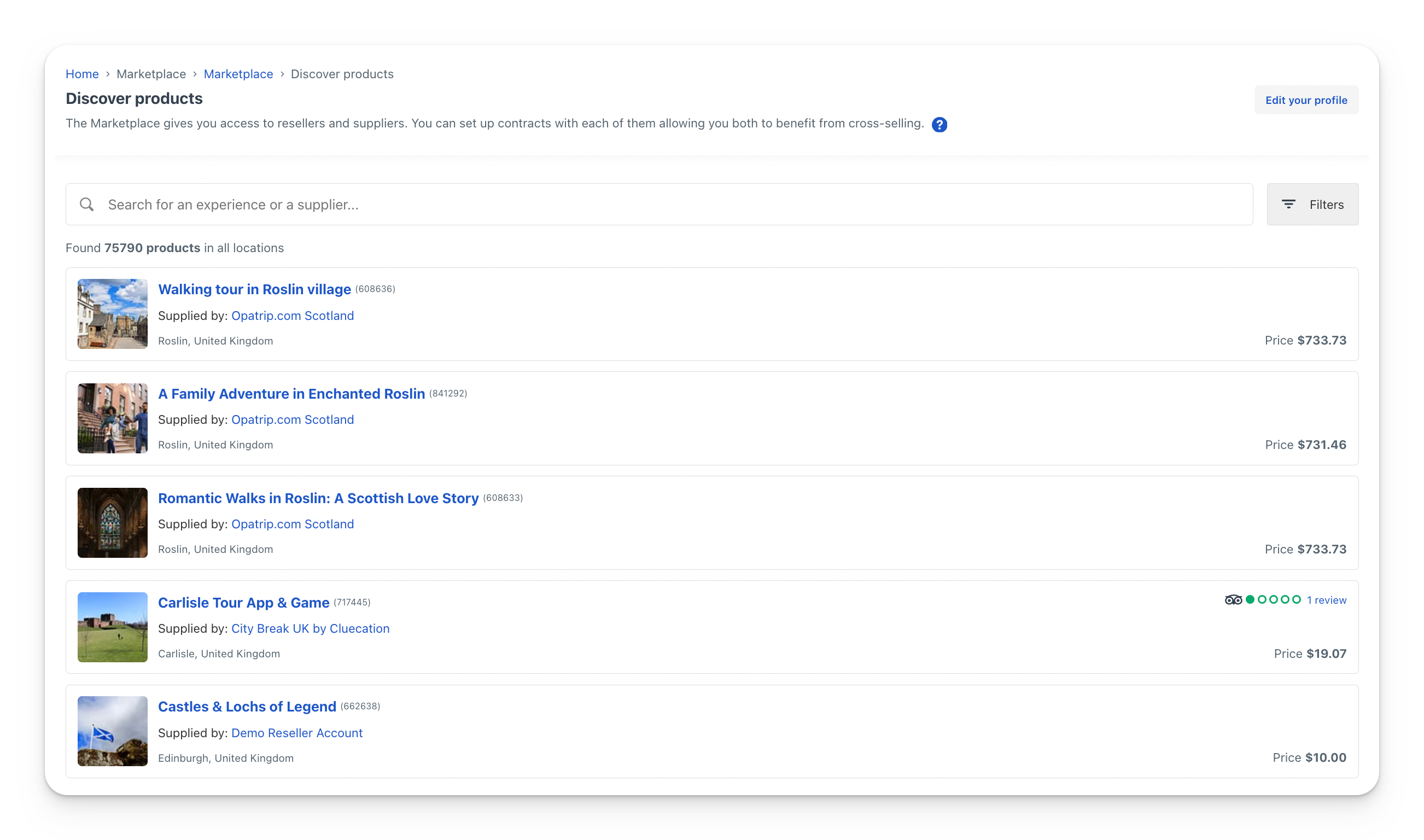This screenshot has height=840, width=1424.
Task: Click the Discover products page heading
Action: tap(134, 98)
